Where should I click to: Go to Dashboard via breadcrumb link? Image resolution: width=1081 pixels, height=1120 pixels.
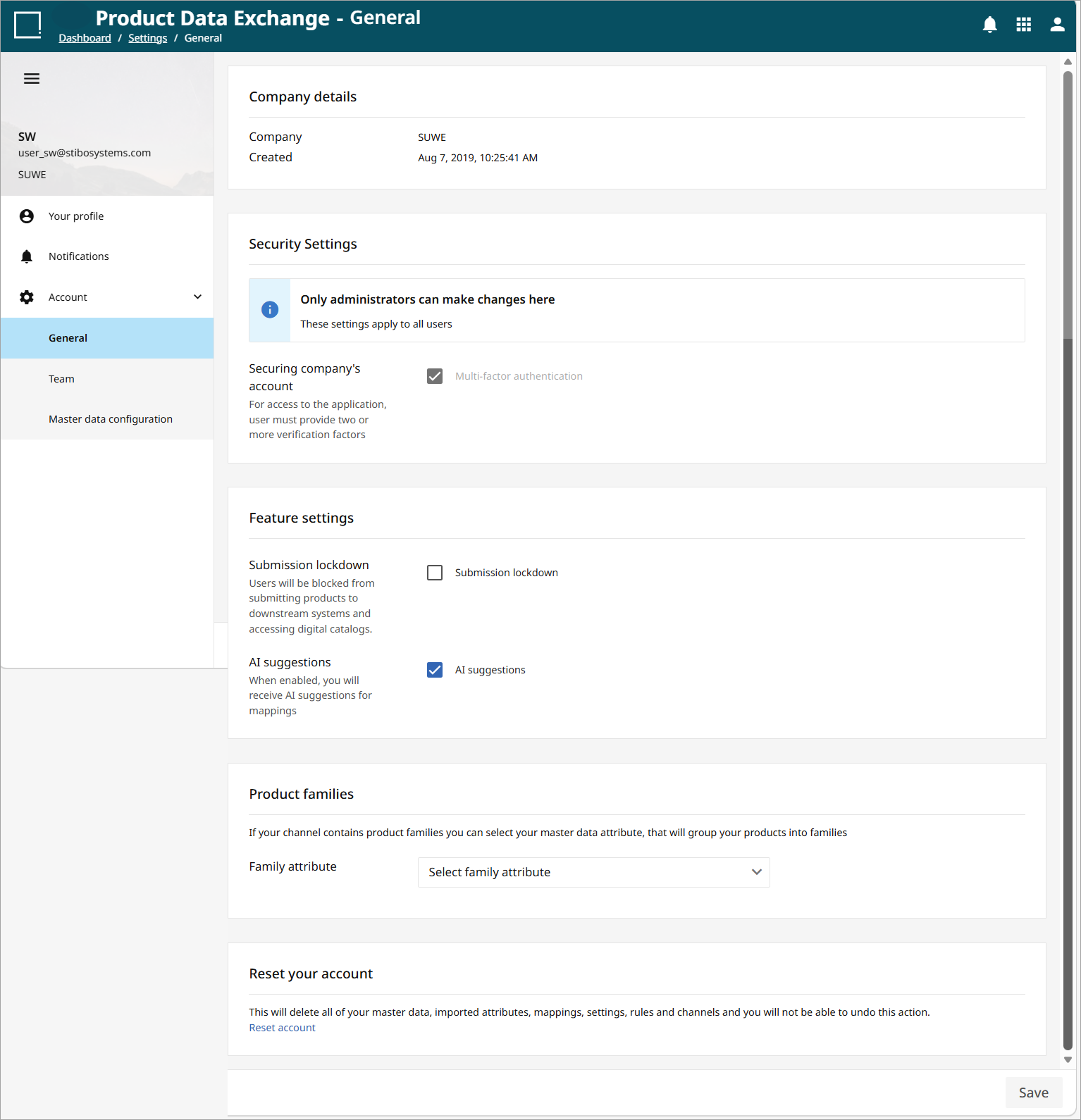[x=85, y=38]
